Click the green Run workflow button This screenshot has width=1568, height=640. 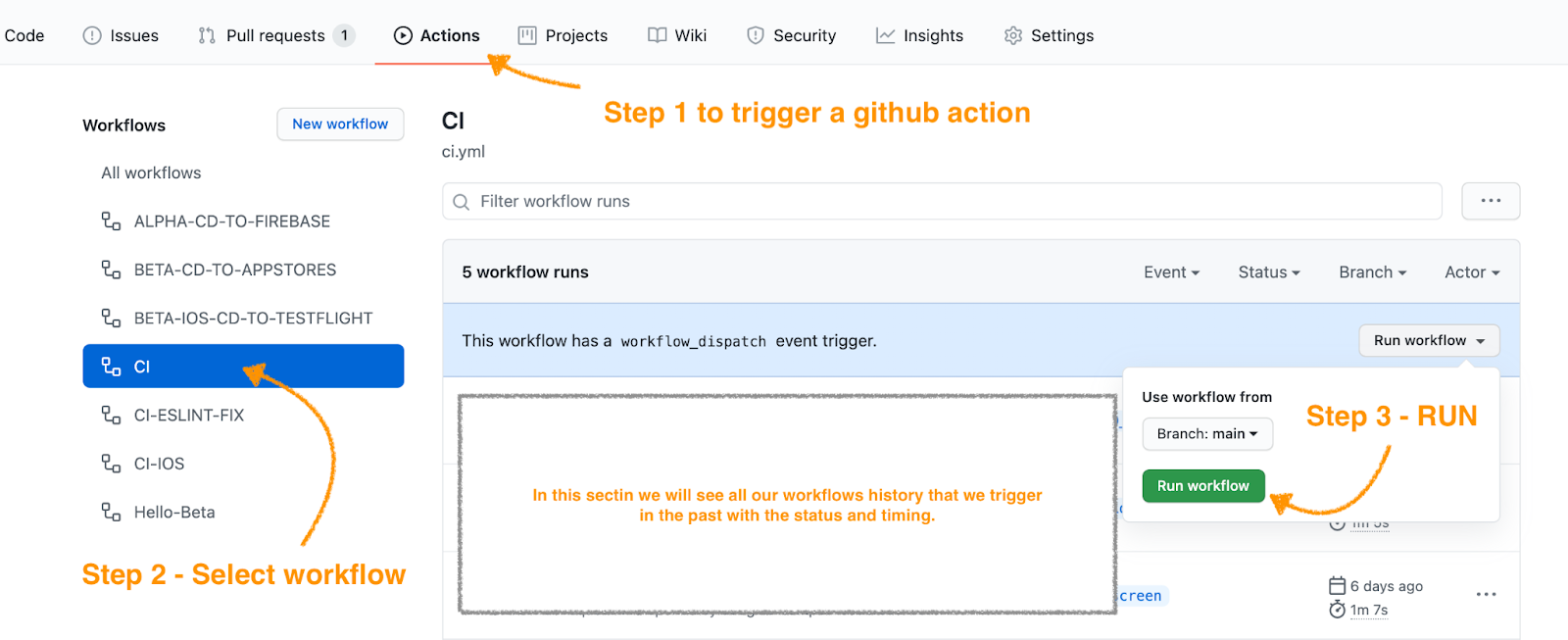tap(1203, 486)
